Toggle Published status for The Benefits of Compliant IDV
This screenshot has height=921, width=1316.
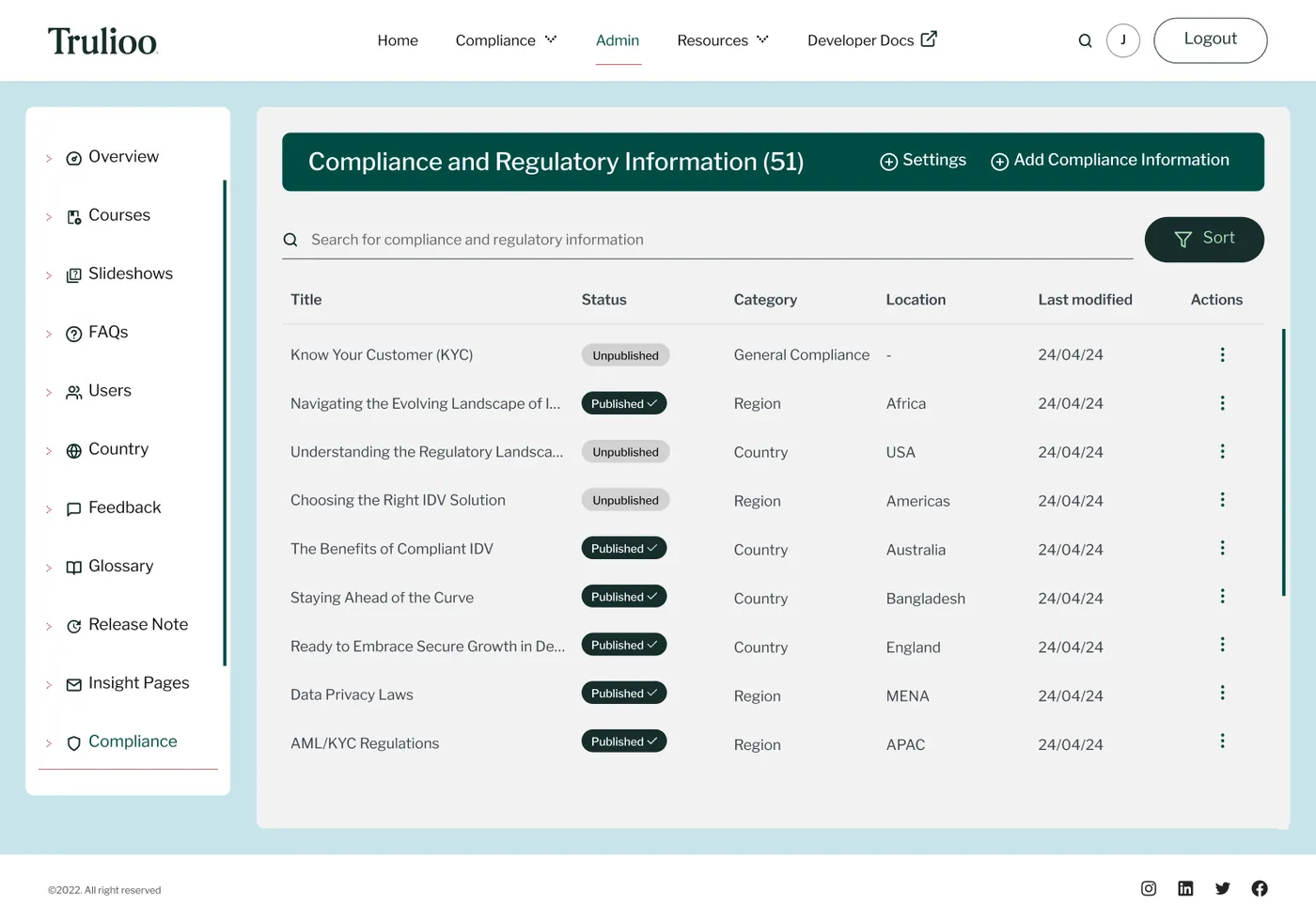[624, 548]
